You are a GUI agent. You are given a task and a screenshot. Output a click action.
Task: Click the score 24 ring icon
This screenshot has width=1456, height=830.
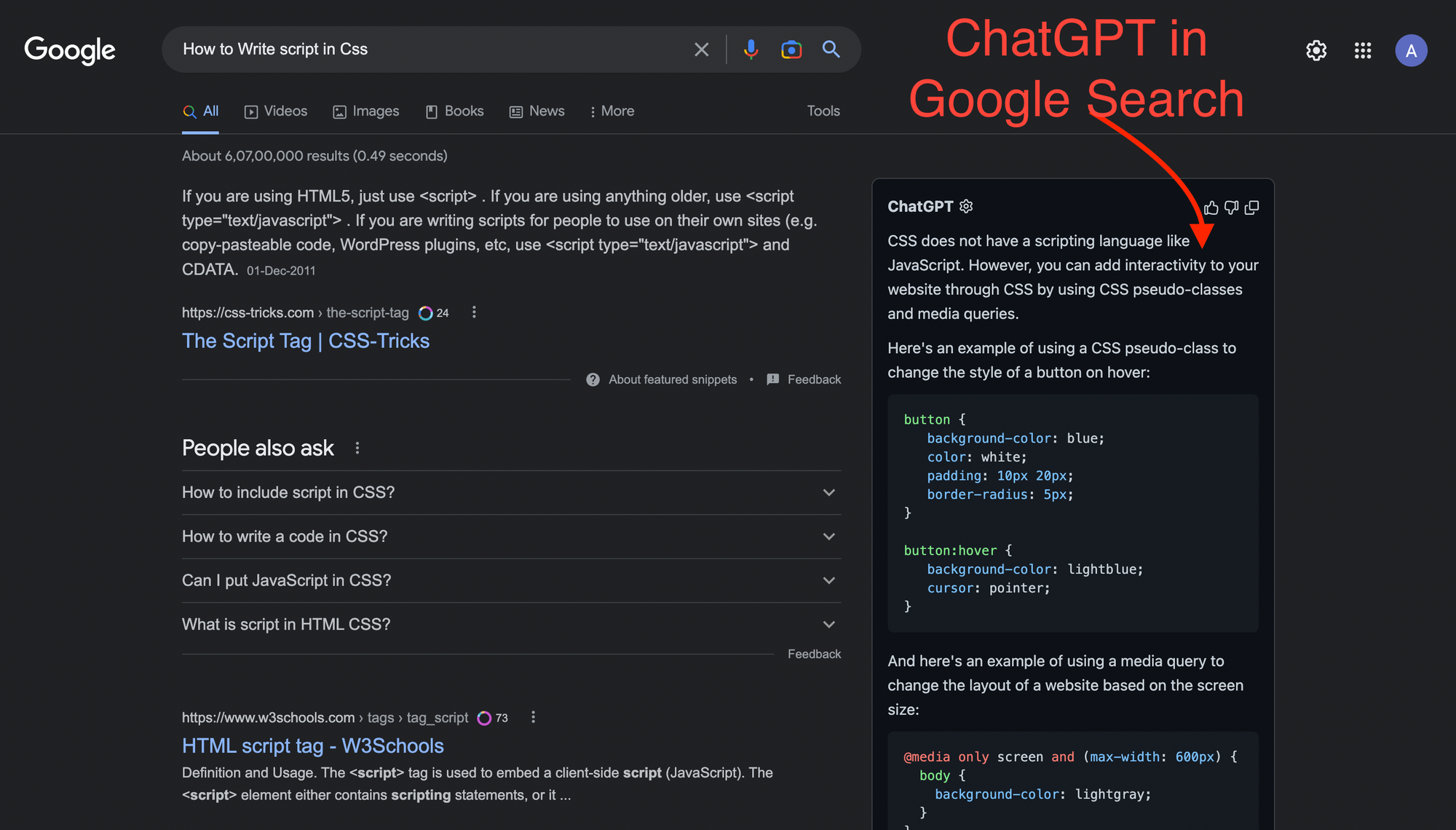point(426,313)
